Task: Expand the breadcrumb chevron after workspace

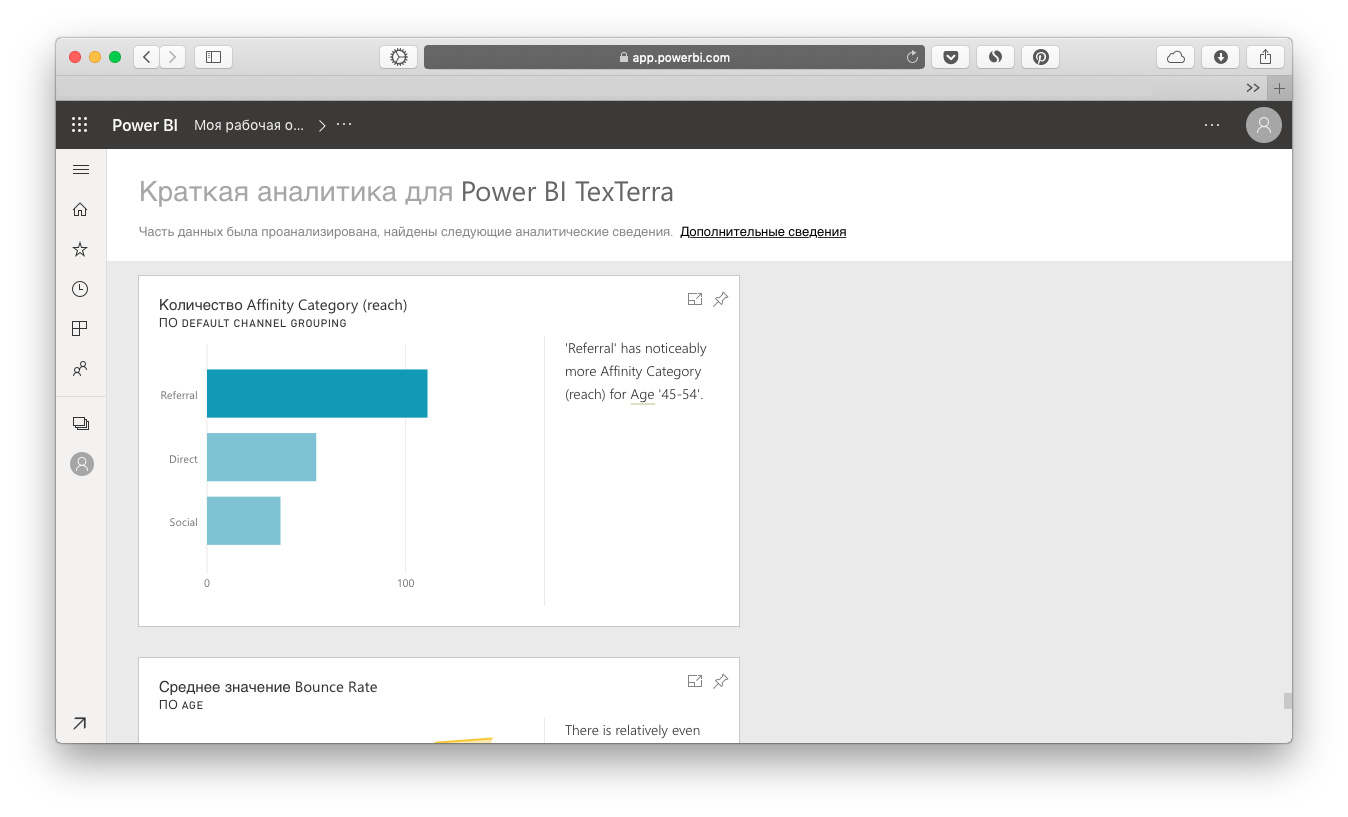Action: tap(322, 125)
